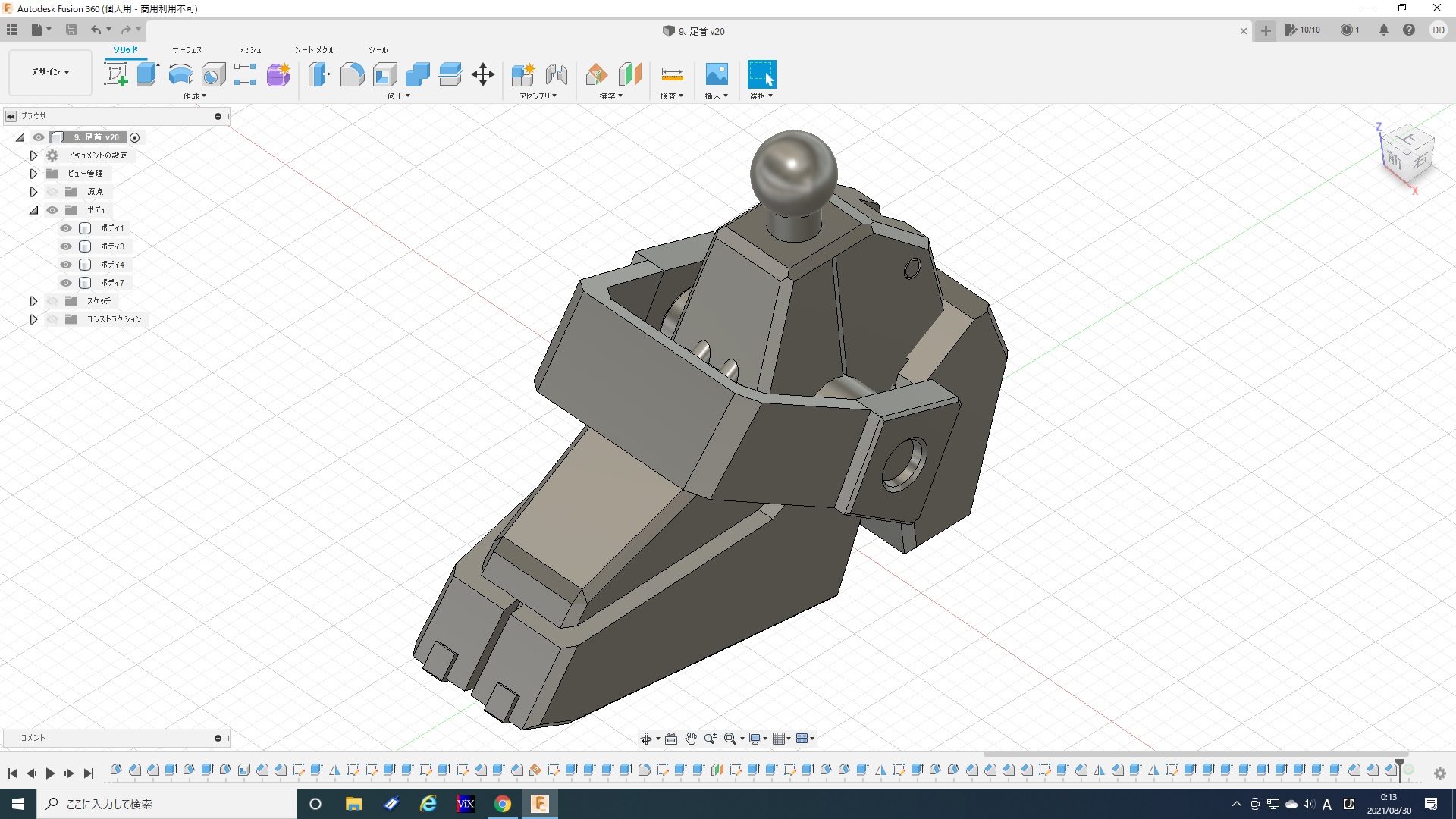This screenshot has width=1456, height=819.
Task: Toggle visibility of ボディ7
Action: (x=66, y=283)
